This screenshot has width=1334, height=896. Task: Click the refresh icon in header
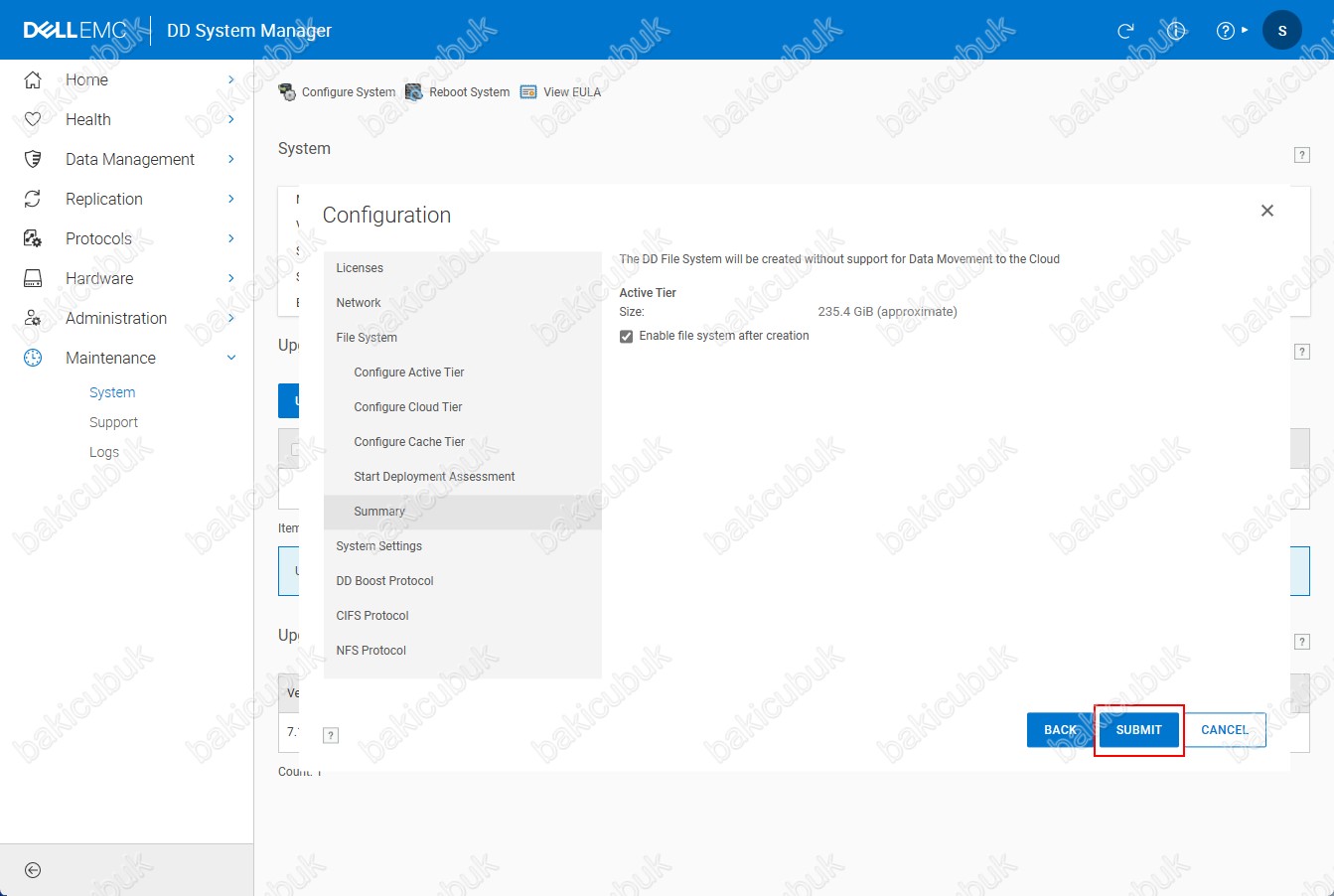[1125, 31]
